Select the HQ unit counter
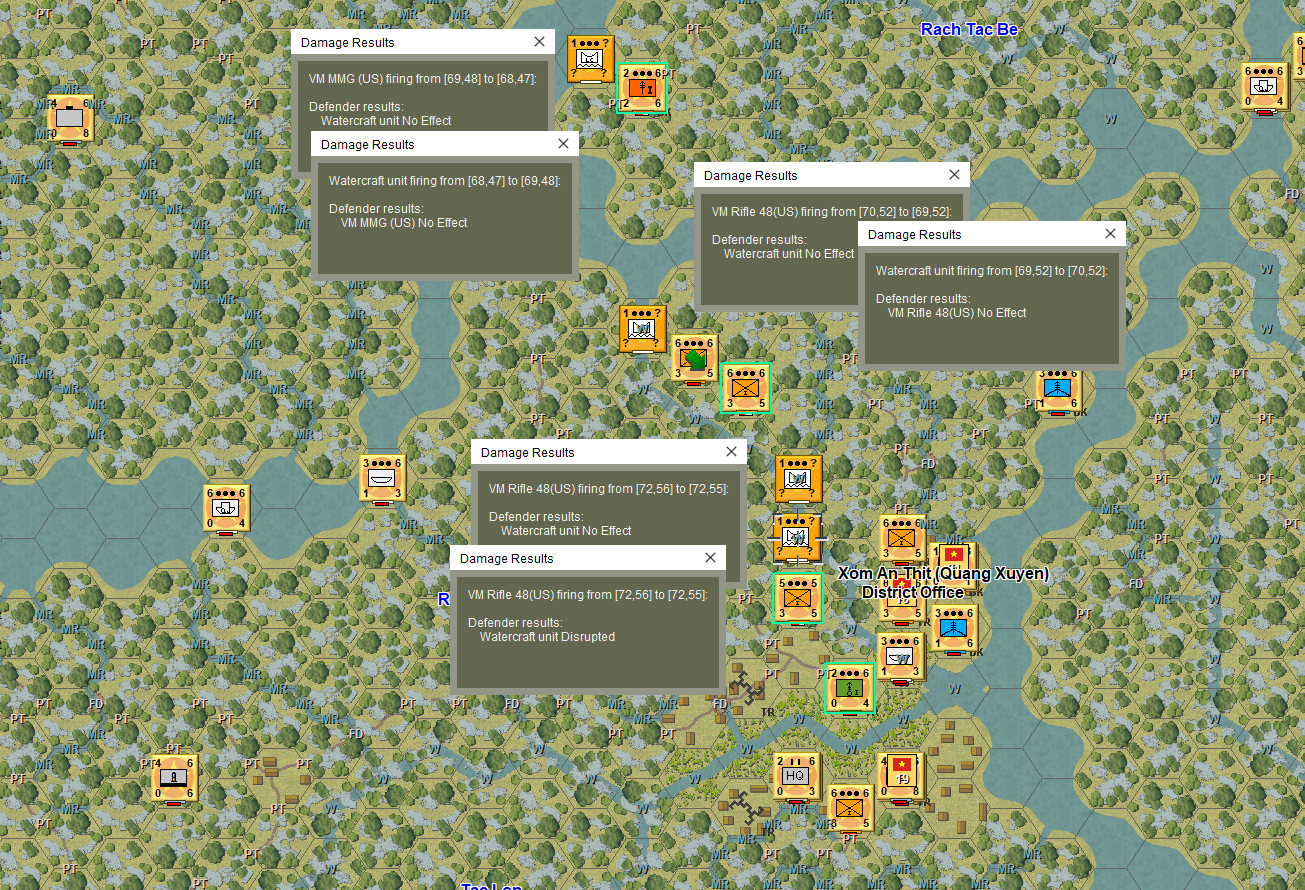This screenshot has height=890, width=1305. [797, 776]
